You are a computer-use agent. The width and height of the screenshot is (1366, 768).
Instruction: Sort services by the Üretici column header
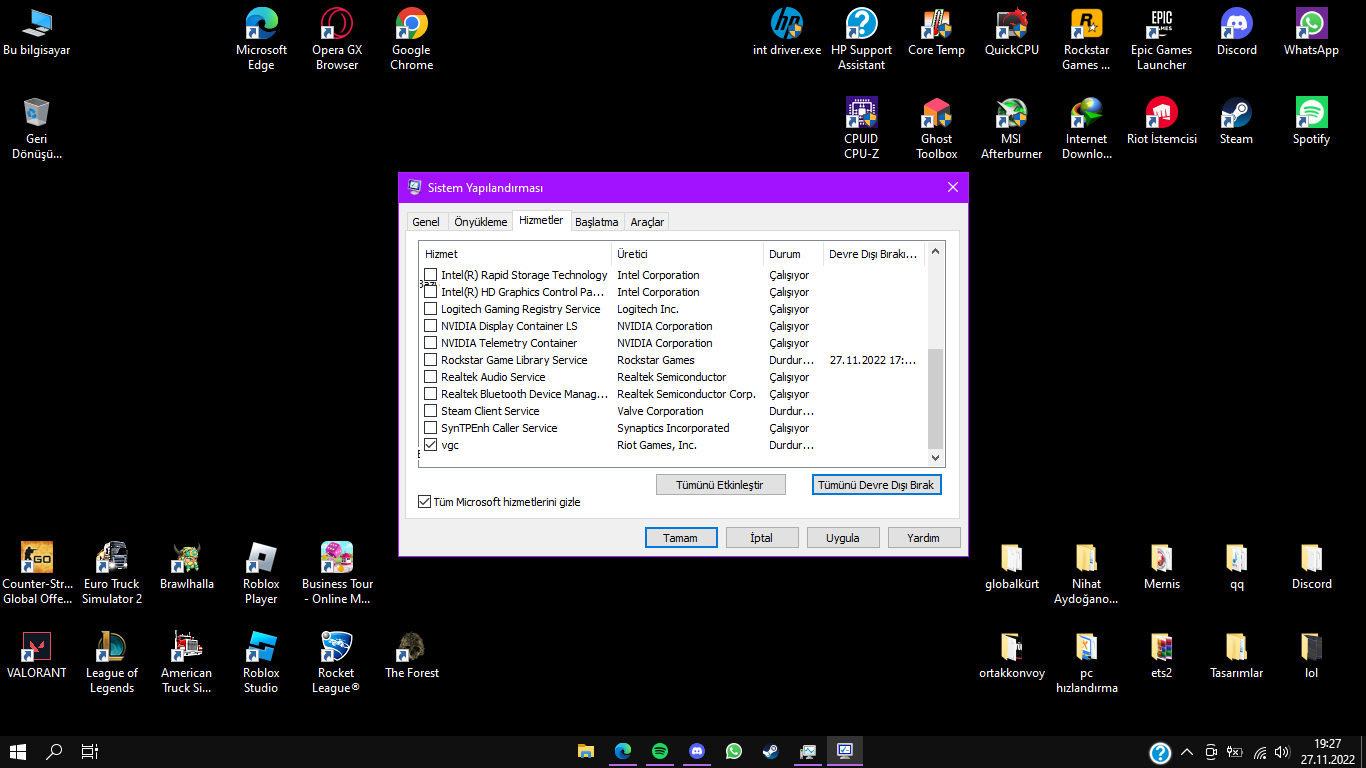[x=687, y=254]
